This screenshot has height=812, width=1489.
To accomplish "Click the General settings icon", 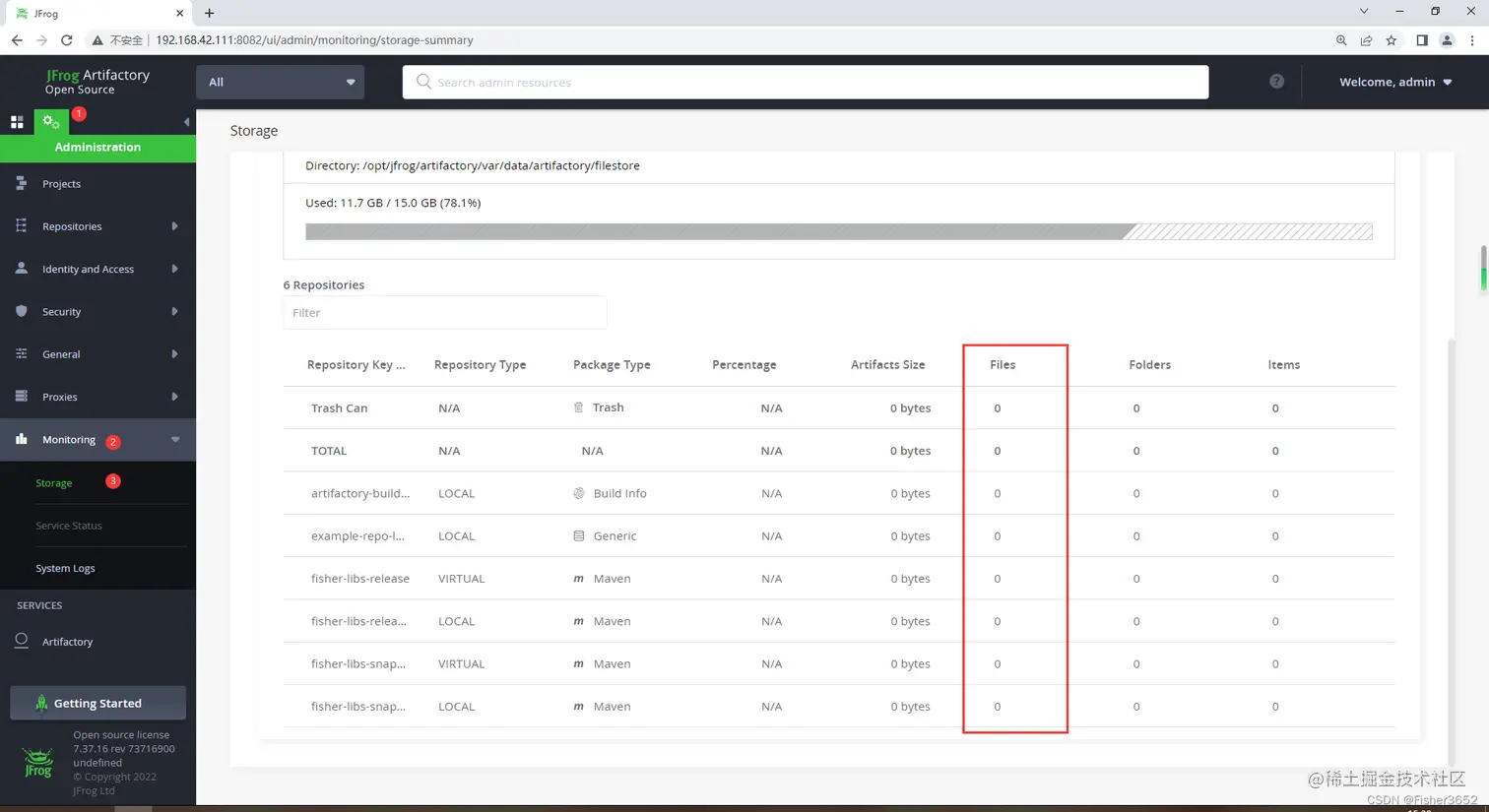I will click(x=21, y=353).
